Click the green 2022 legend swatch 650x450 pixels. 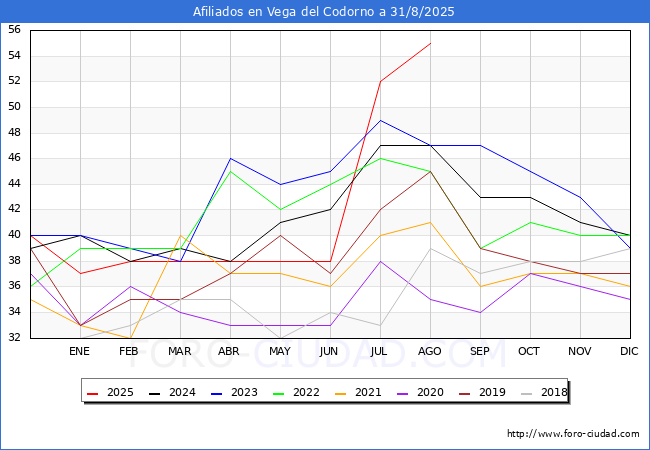pos(279,393)
